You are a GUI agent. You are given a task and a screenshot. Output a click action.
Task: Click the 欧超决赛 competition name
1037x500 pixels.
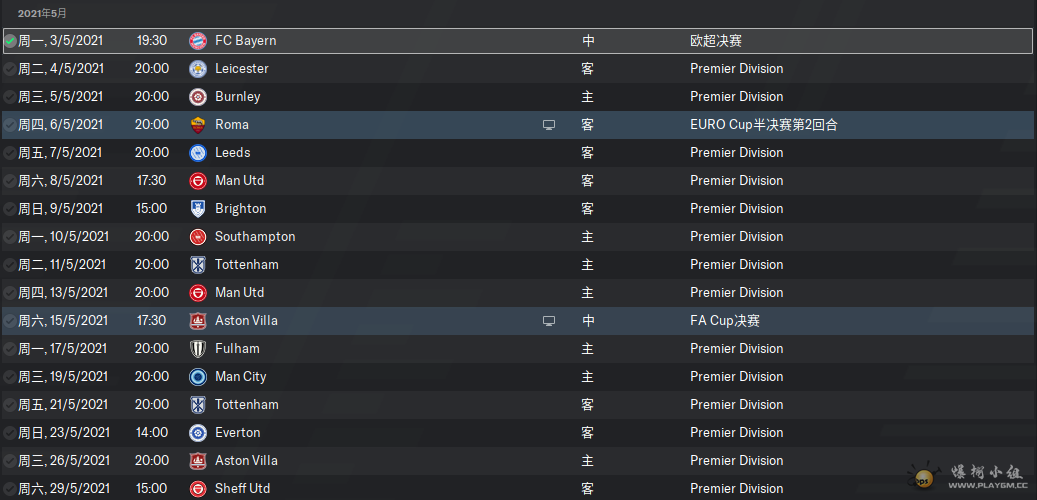tap(716, 41)
